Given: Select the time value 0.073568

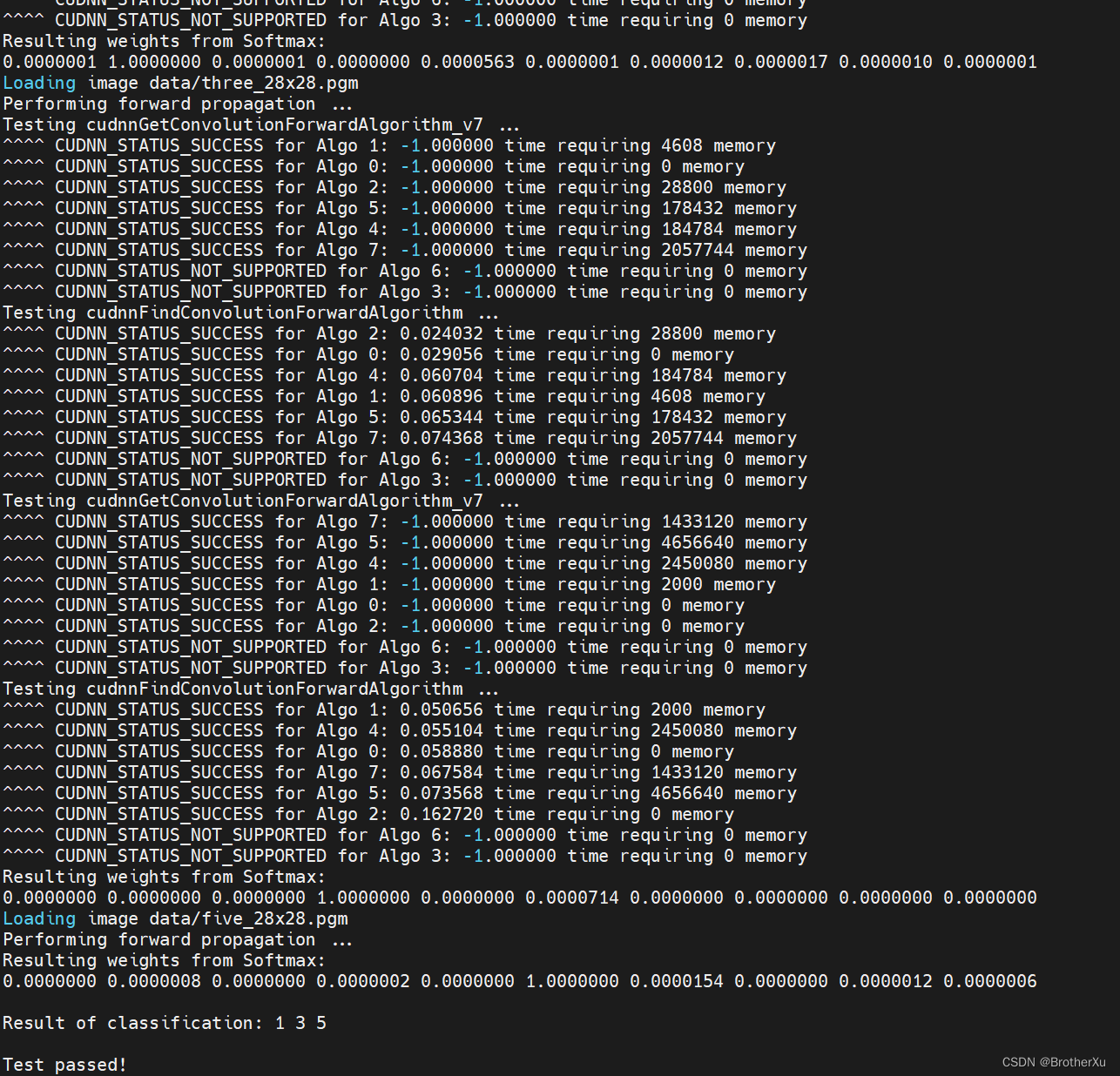Looking at the screenshot, I should point(442,794).
